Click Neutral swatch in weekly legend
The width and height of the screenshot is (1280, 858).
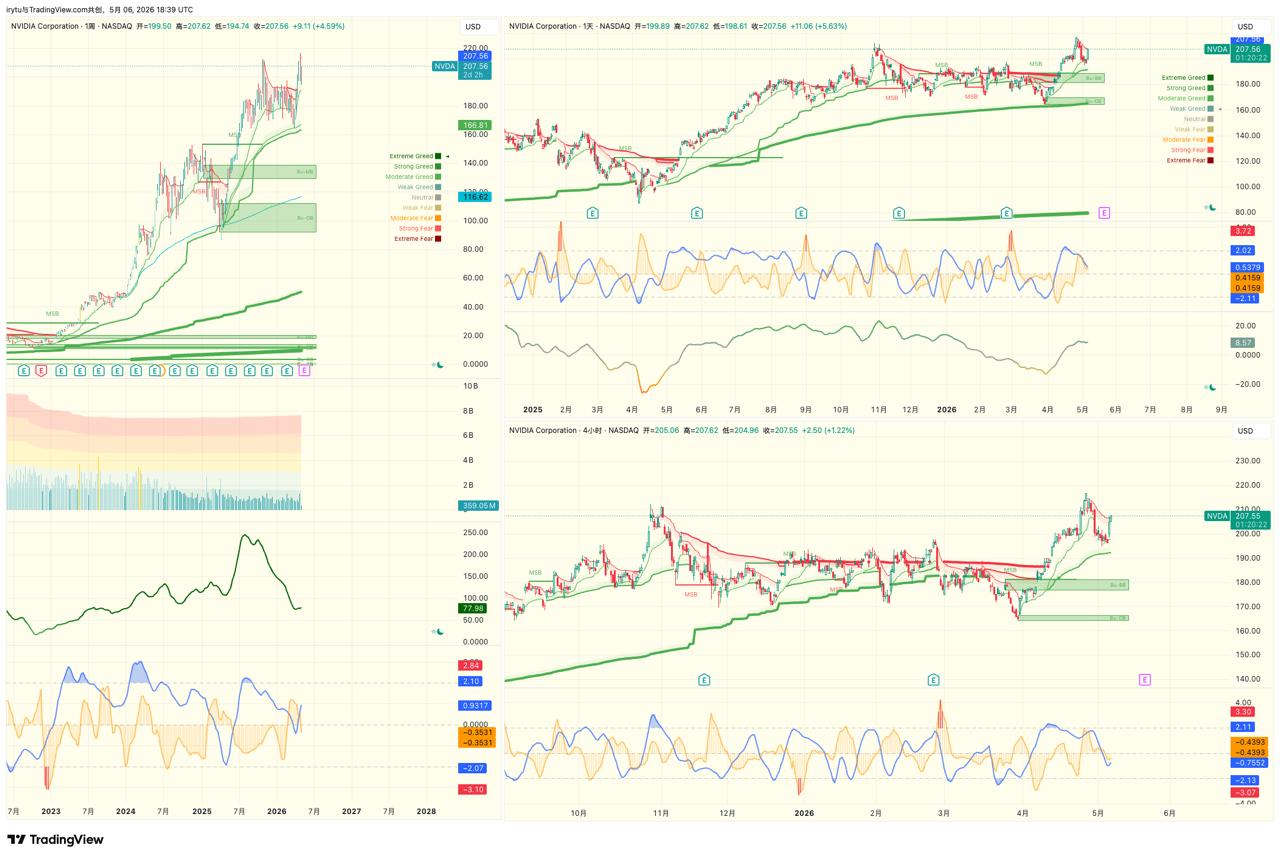438,197
